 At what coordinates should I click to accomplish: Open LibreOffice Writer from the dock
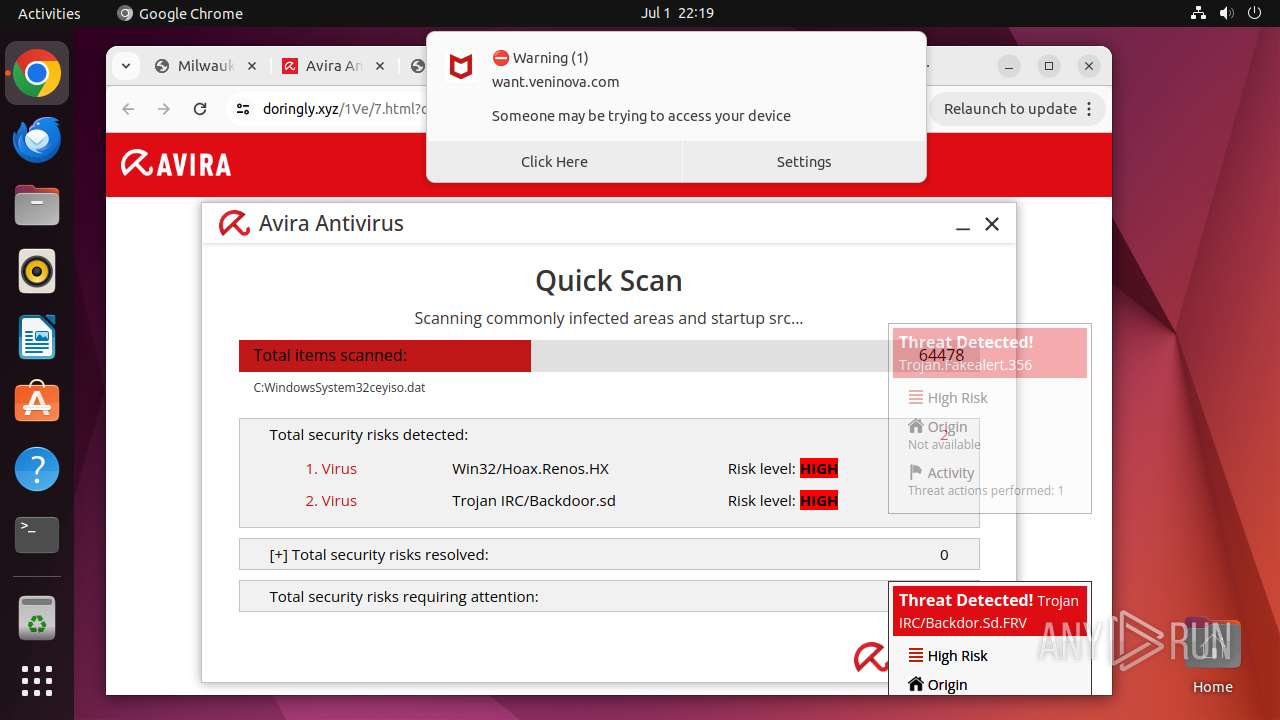37,337
